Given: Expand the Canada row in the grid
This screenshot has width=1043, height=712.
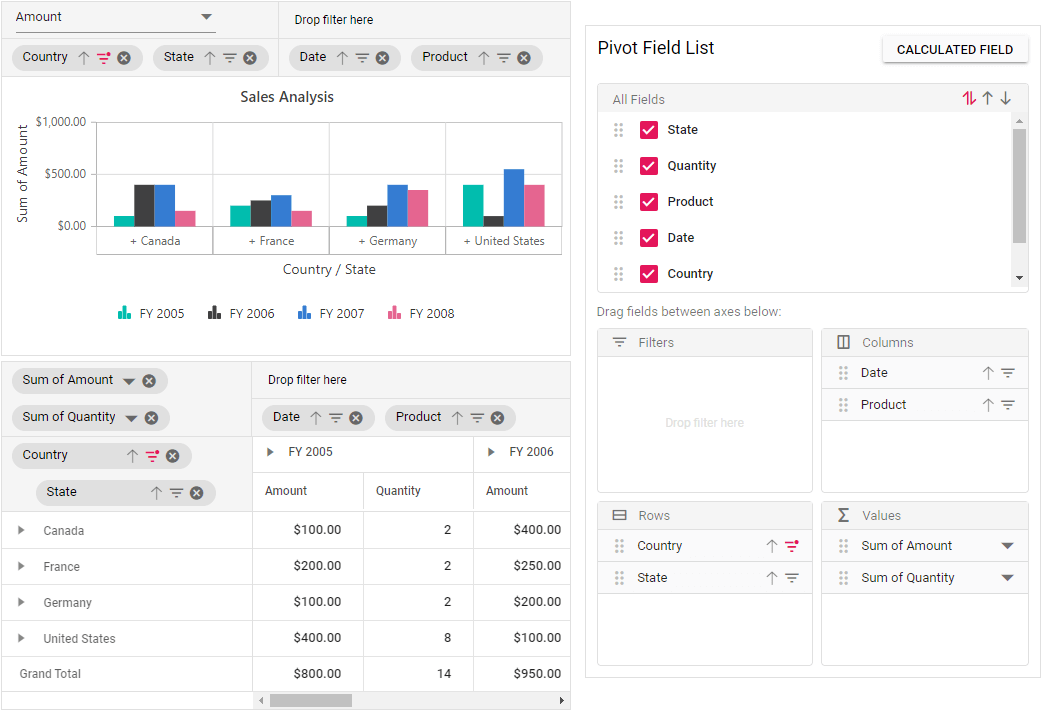Looking at the screenshot, I should (22, 531).
